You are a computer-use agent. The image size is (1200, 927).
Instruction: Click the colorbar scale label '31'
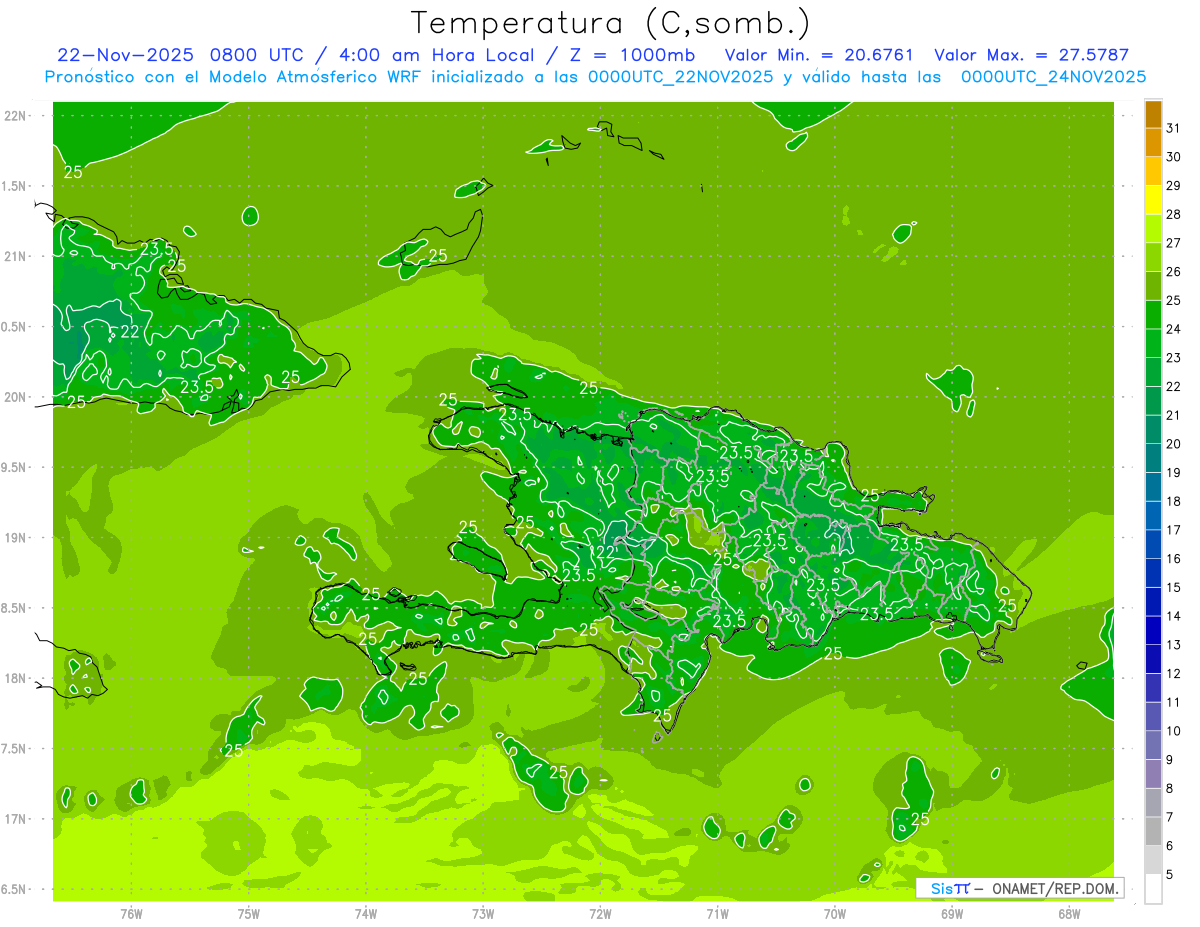[1173, 128]
